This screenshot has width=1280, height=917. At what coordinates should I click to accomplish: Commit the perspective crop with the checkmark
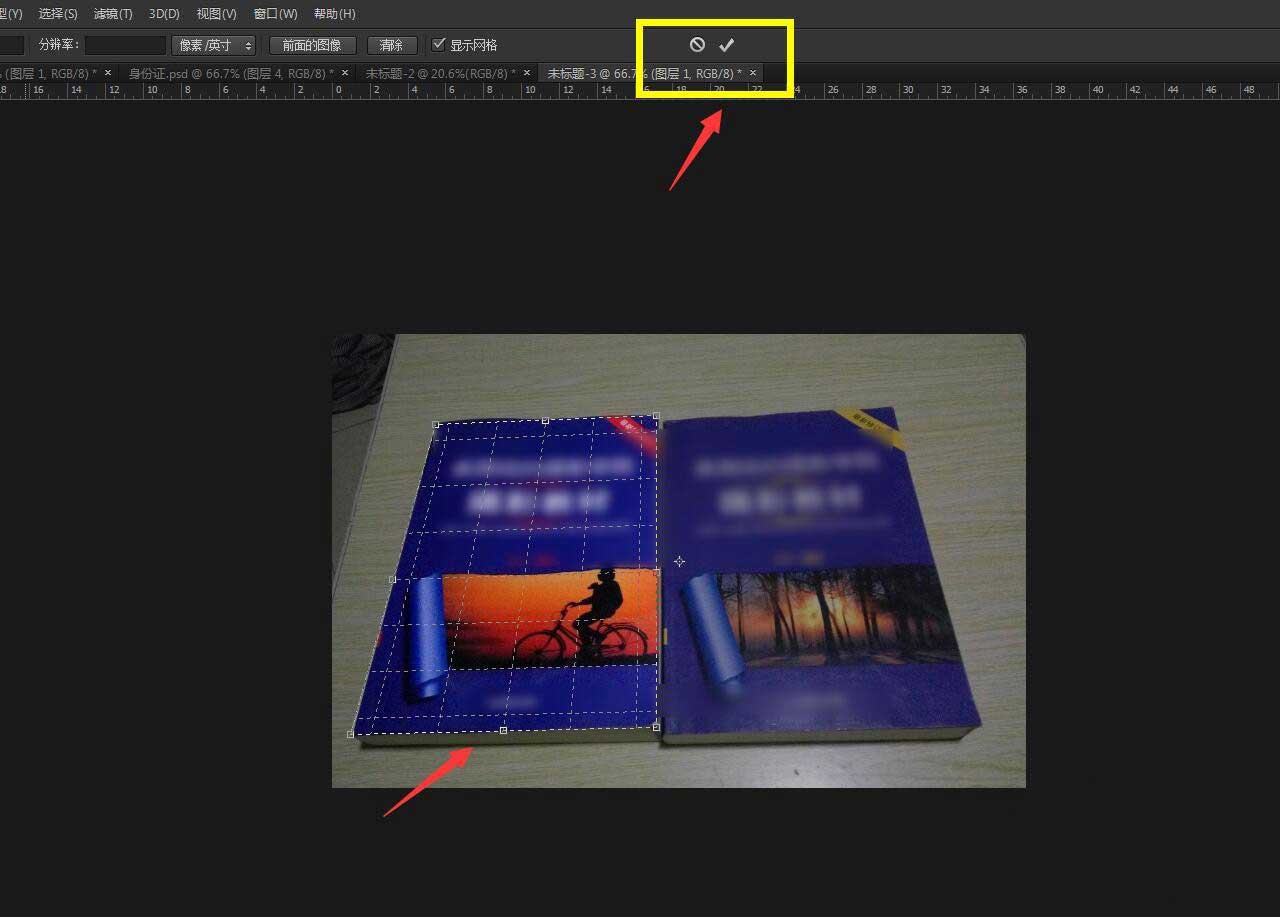click(727, 45)
